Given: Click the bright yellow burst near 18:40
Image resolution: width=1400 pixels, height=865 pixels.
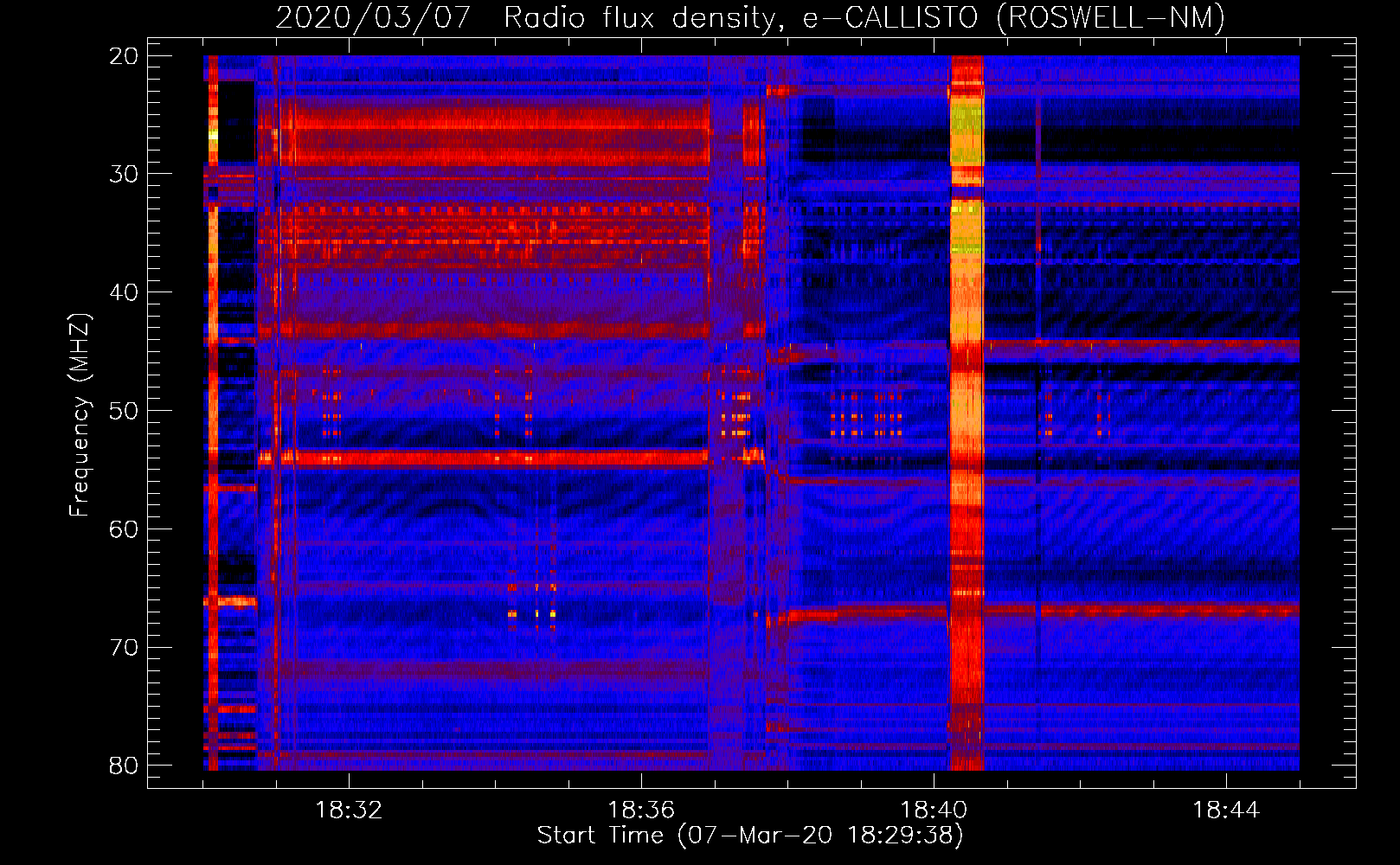Looking at the screenshot, I should tap(967, 413).
